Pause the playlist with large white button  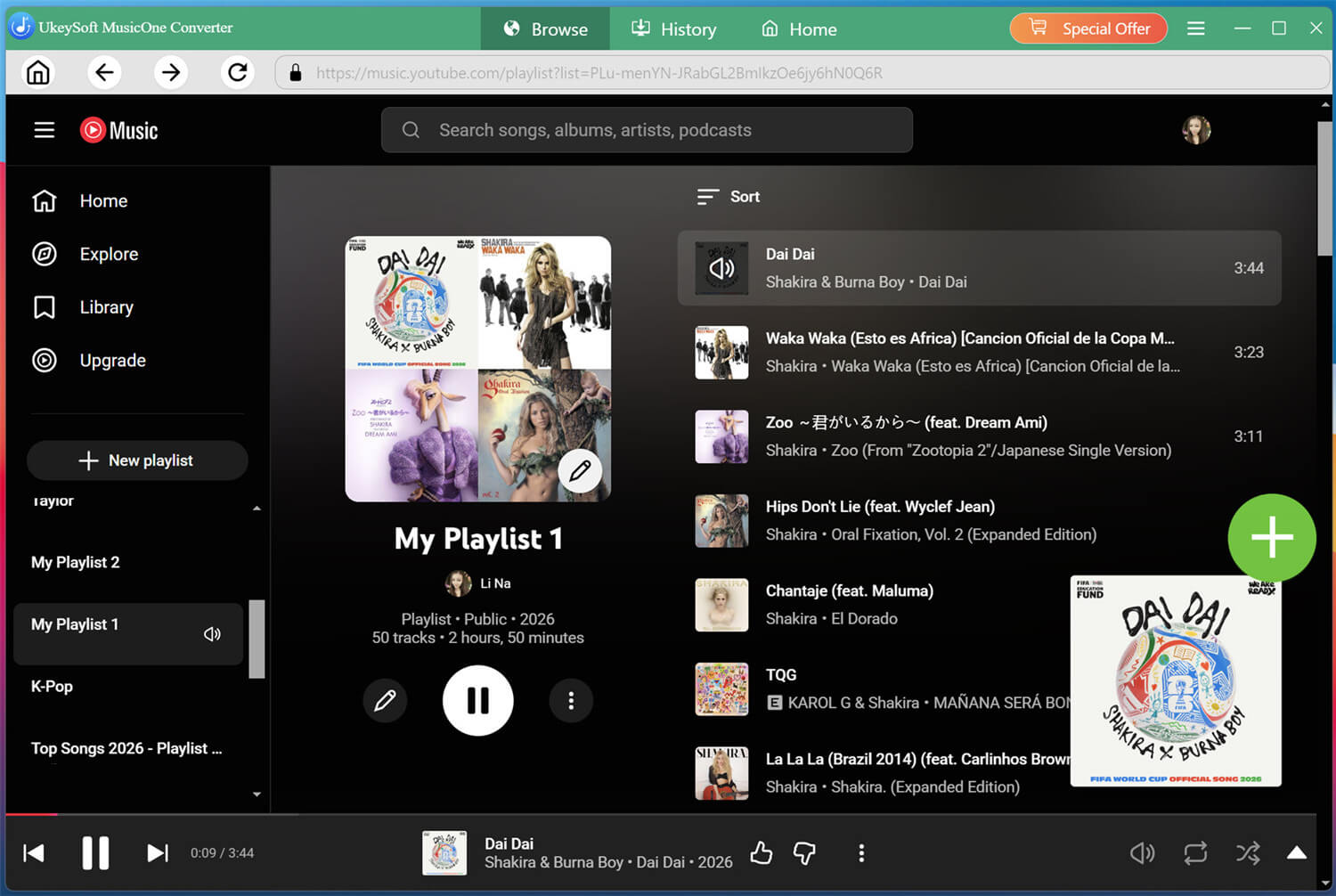point(478,701)
